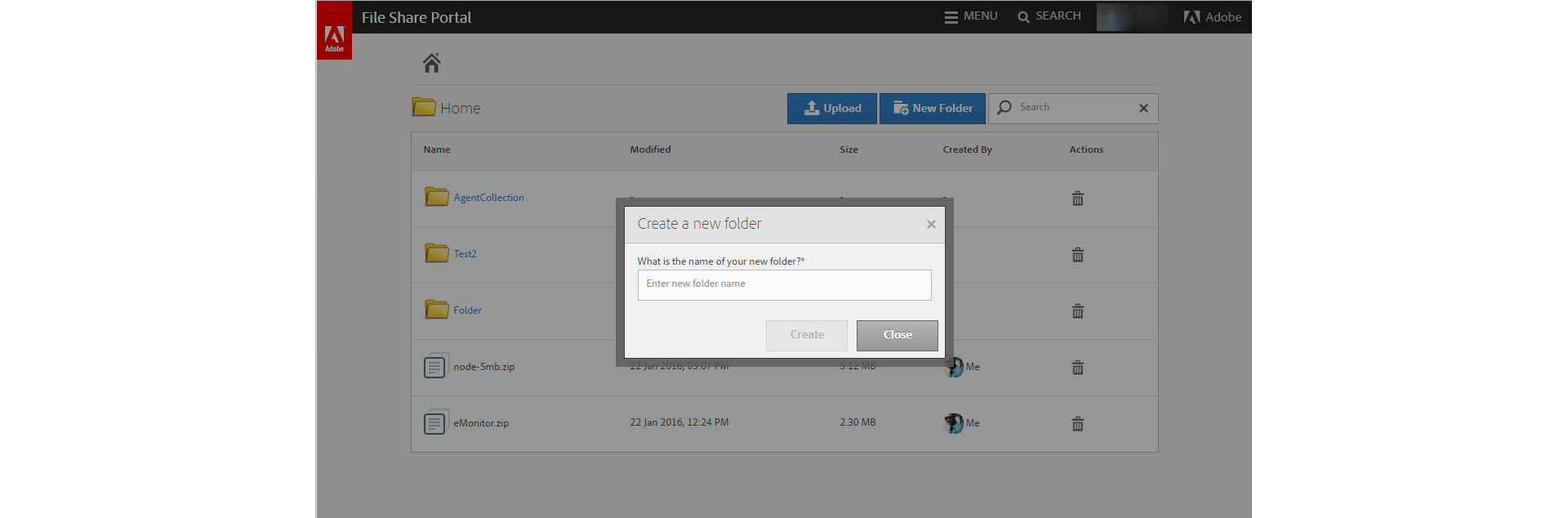Sort by the Name column header
1568x518 pixels.
click(437, 150)
